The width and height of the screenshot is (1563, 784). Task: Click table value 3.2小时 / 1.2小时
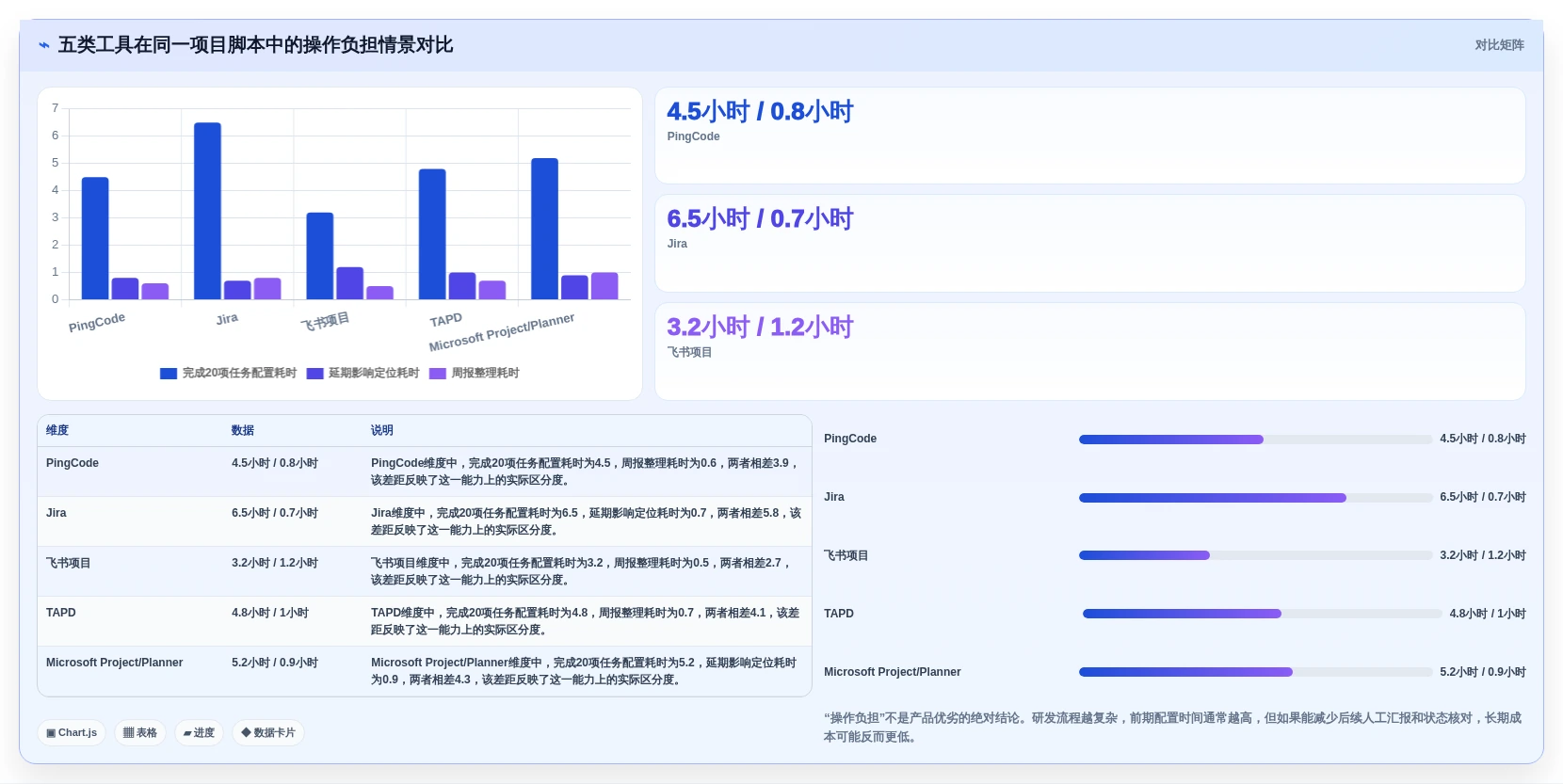click(x=275, y=563)
